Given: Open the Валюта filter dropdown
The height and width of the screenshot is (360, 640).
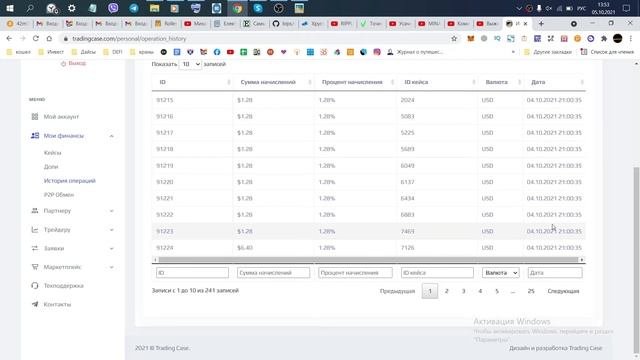Looking at the screenshot, I should 500,273.
